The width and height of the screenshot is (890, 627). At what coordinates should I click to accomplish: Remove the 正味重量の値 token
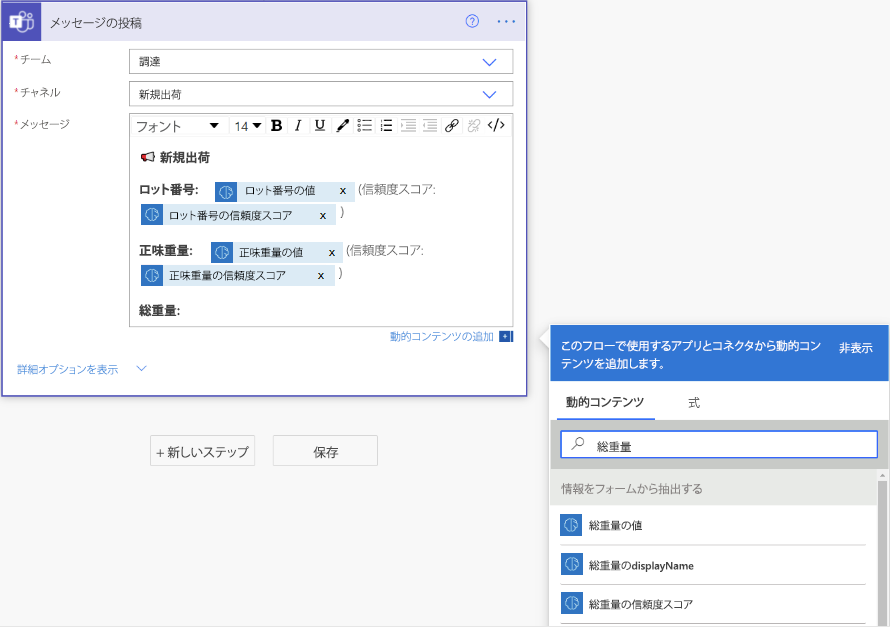coord(331,253)
